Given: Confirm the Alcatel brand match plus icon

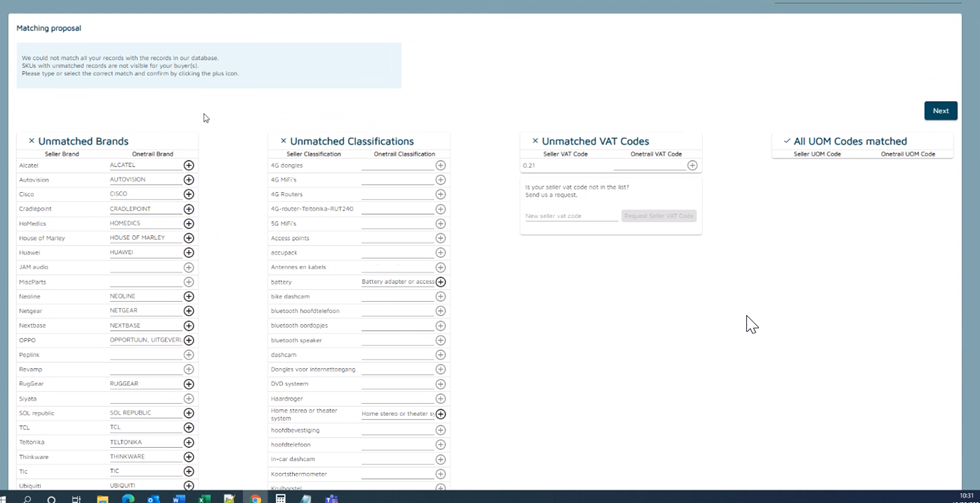Looking at the screenshot, I should pos(189,165).
